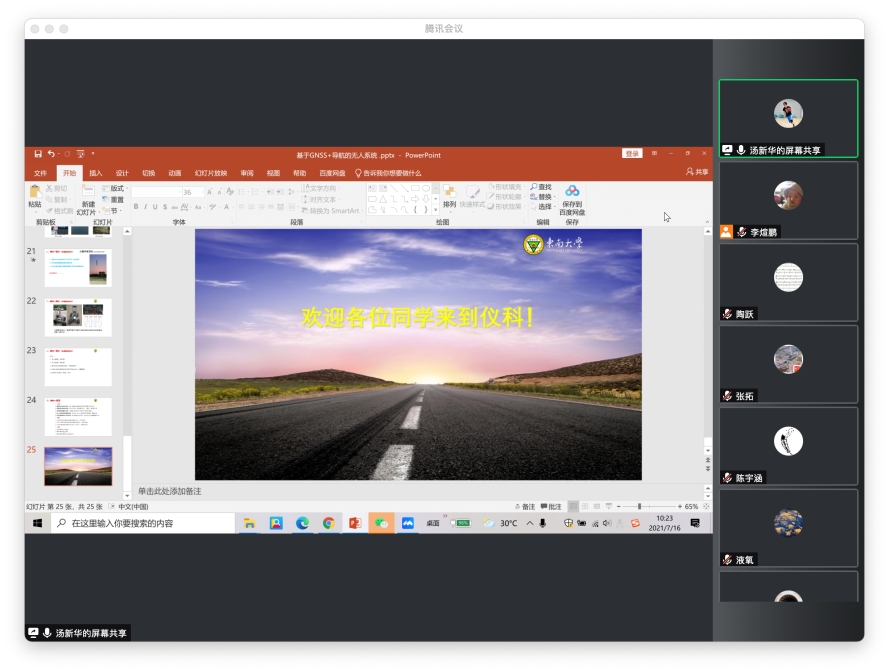Open the Select dropdown in editing group

(x=544, y=207)
